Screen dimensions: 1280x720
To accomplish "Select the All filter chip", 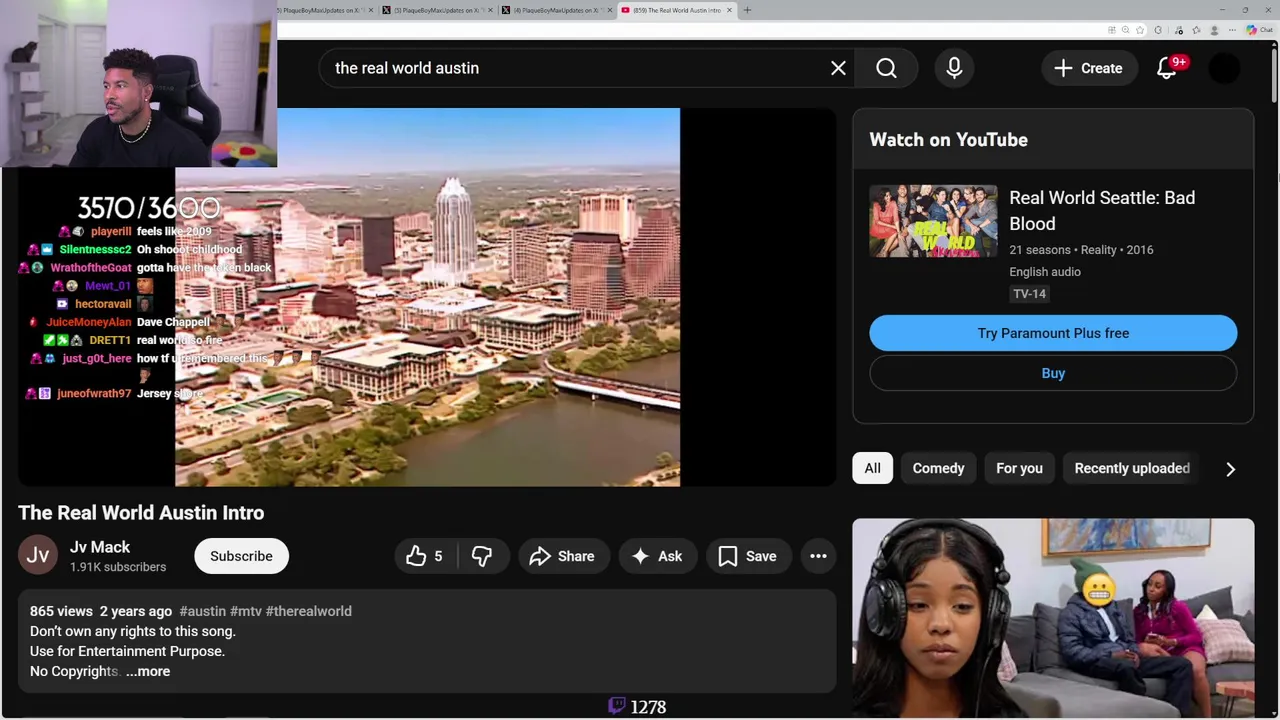I will (873, 468).
